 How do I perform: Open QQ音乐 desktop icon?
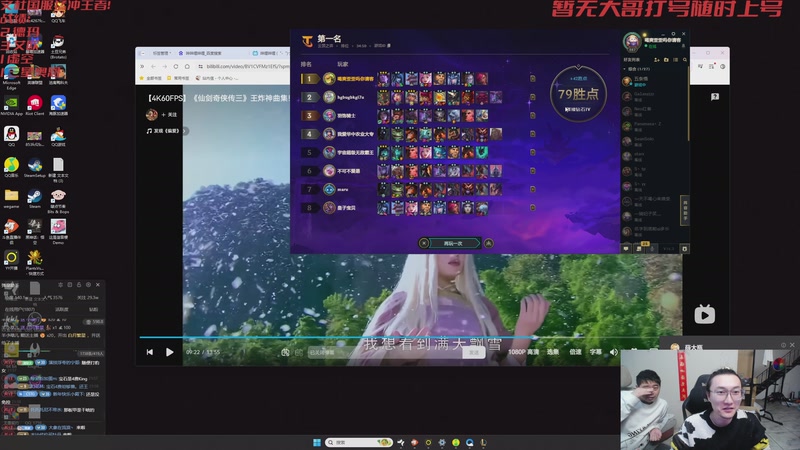tap(11, 167)
